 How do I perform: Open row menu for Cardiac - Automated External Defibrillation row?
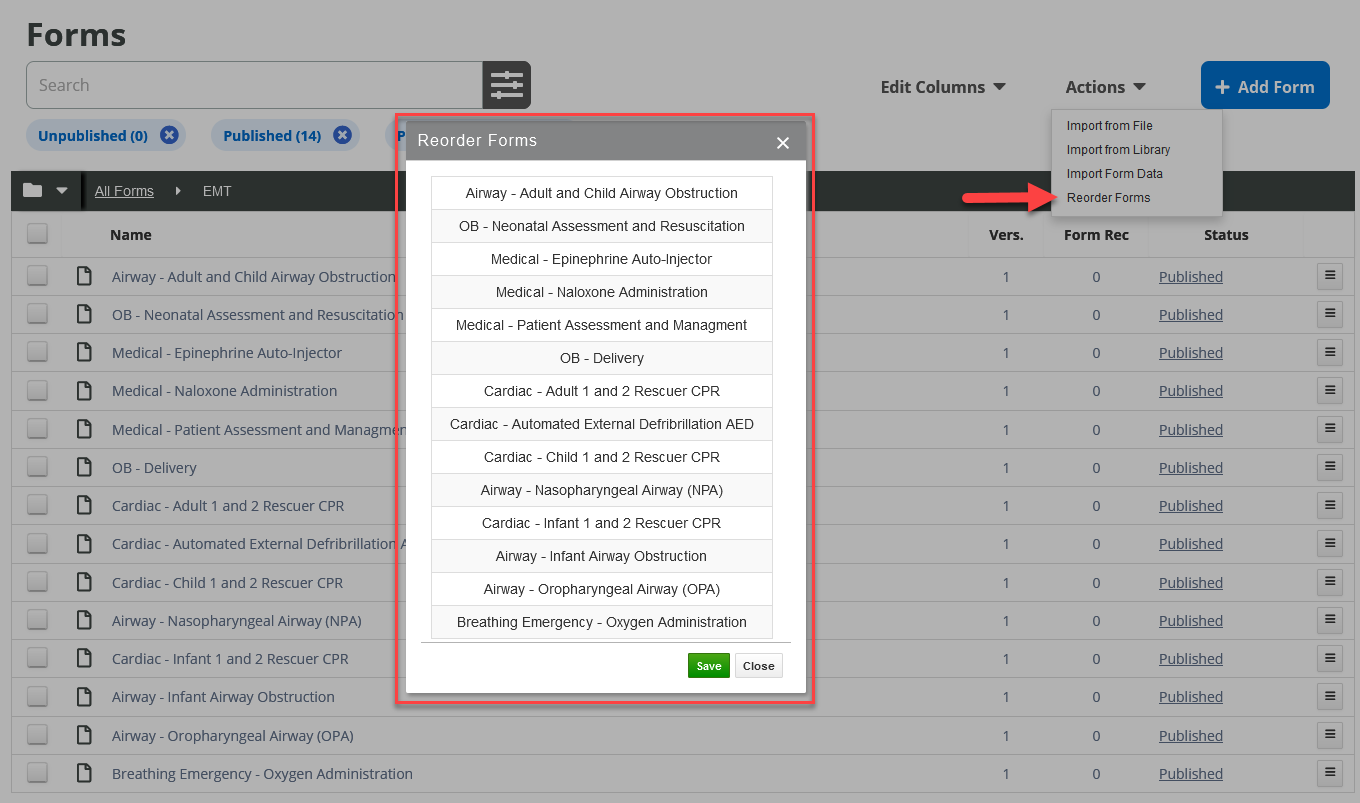[1330, 543]
